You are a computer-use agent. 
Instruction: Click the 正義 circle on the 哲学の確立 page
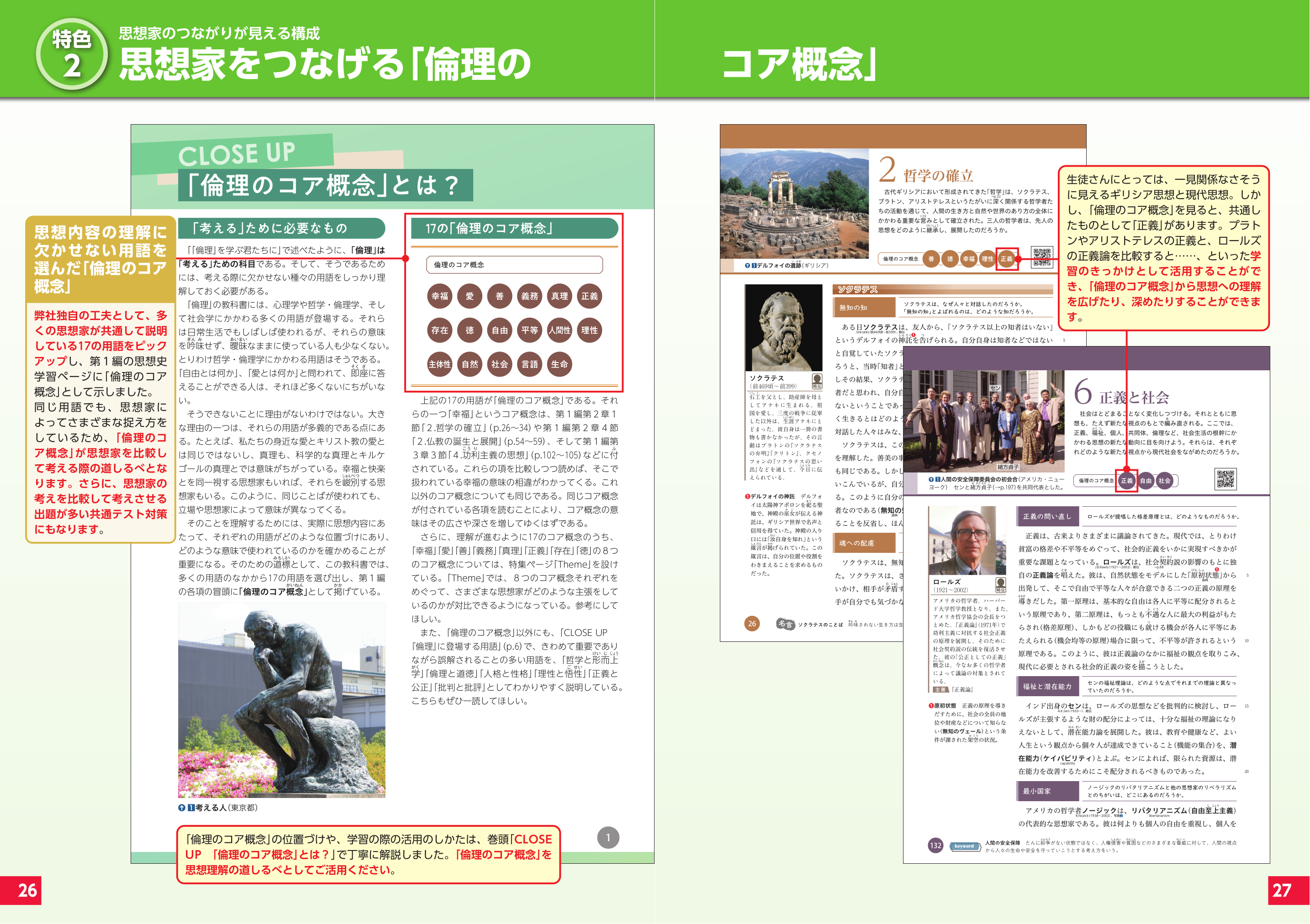[x=1006, y=259]
